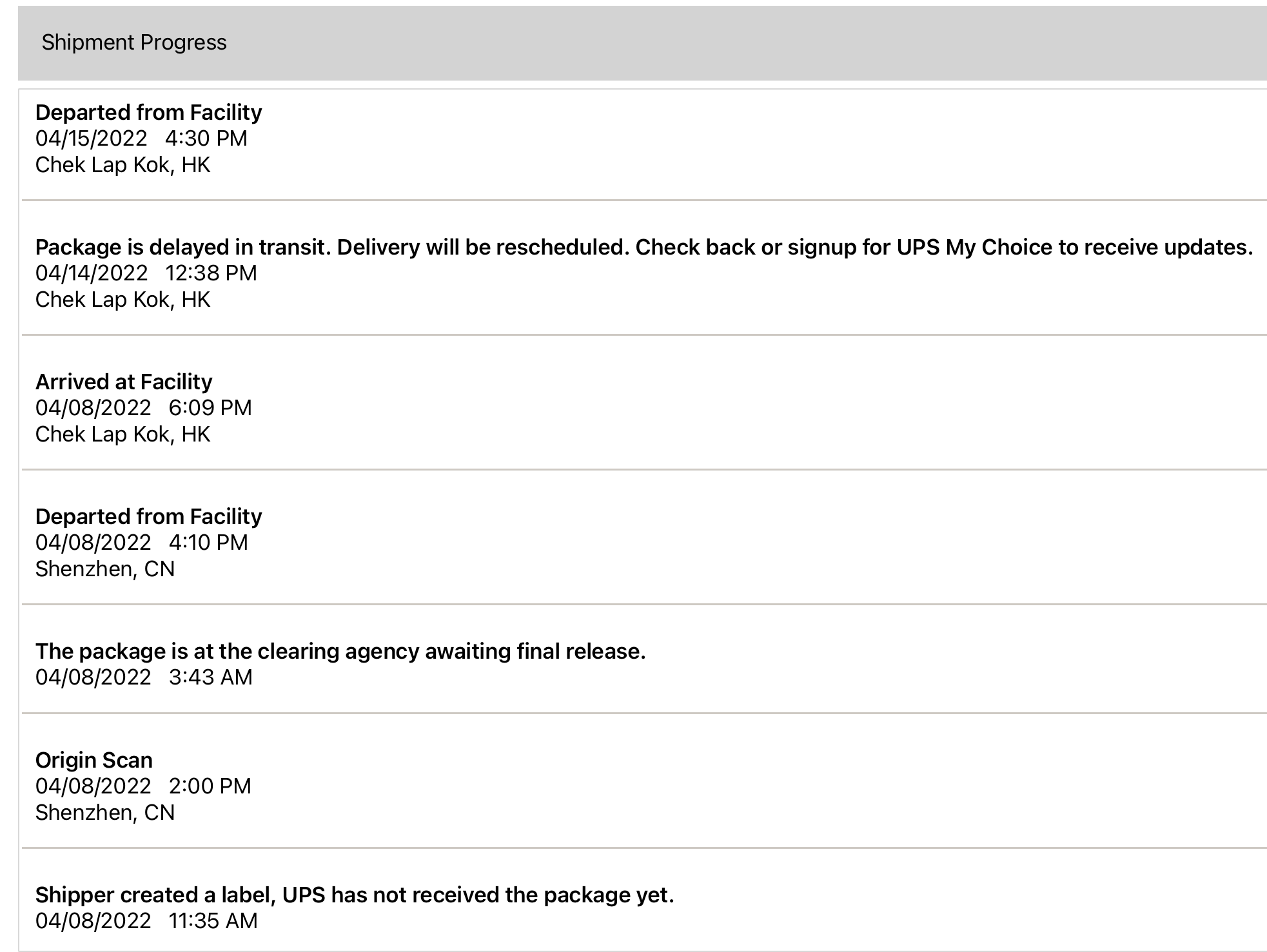
Task: Click the 04/08/2022 3:43 AM timestamp
Action: click(x=144, y=677)
